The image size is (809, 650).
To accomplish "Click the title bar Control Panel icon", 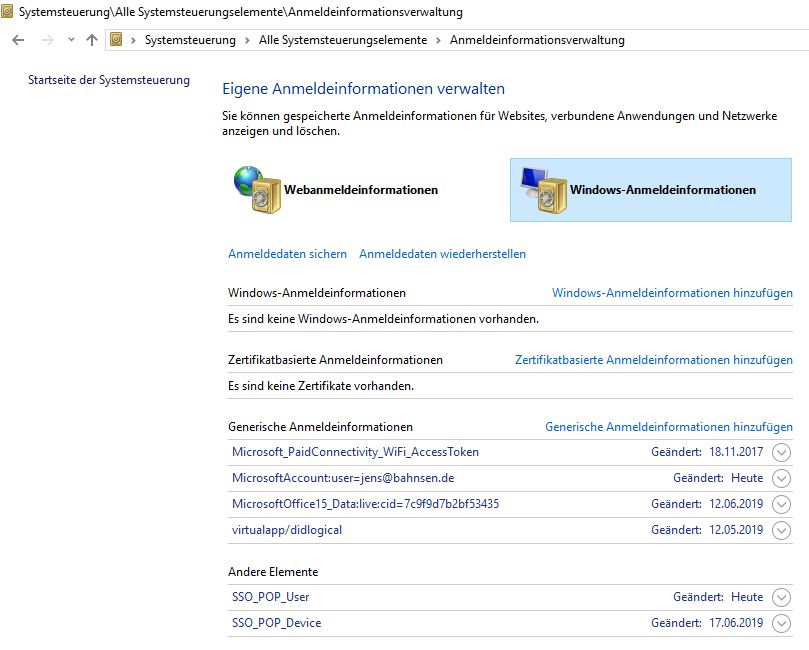I will tap(7, 11).
